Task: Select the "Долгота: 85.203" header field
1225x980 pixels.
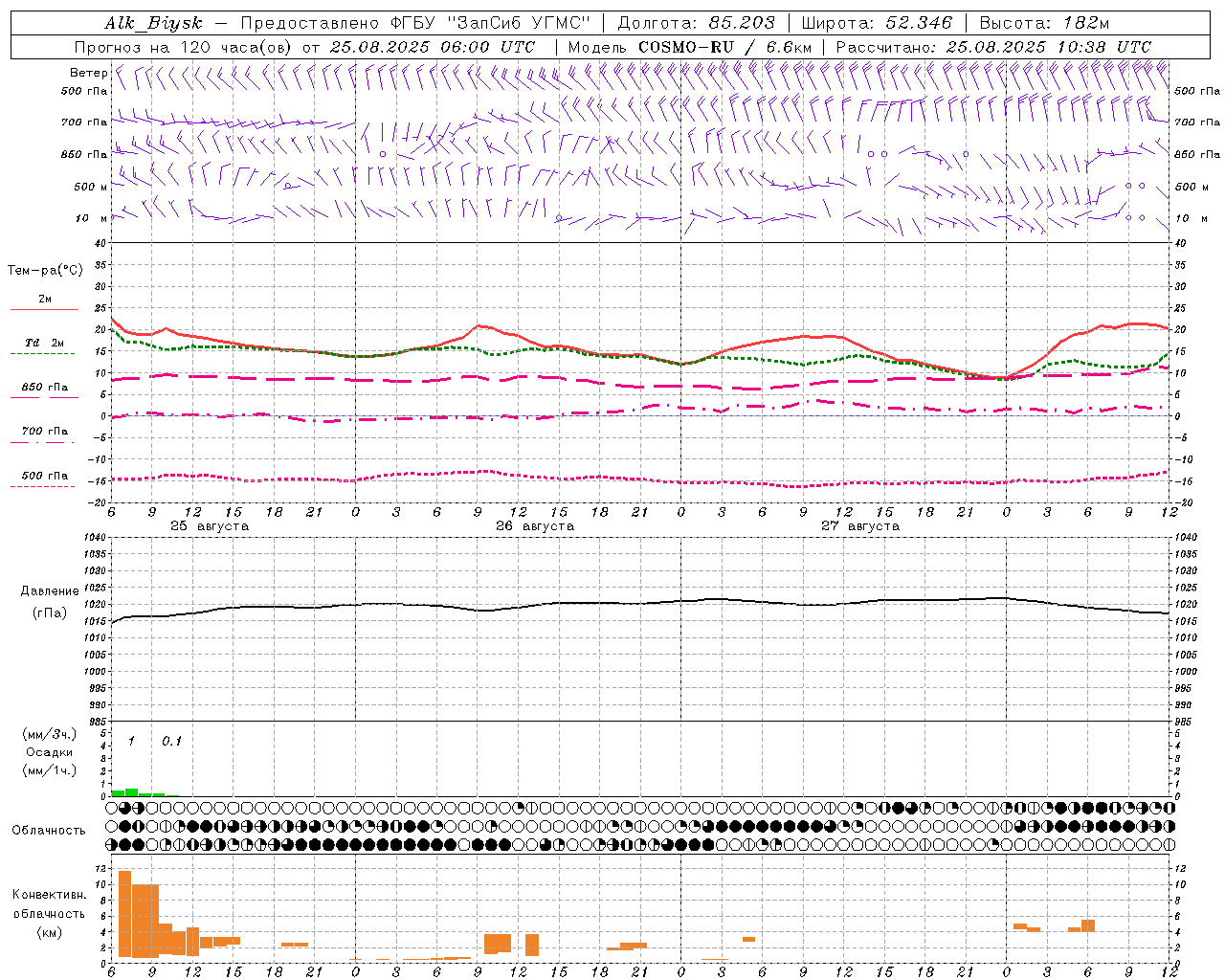Action: pos(696,23)
